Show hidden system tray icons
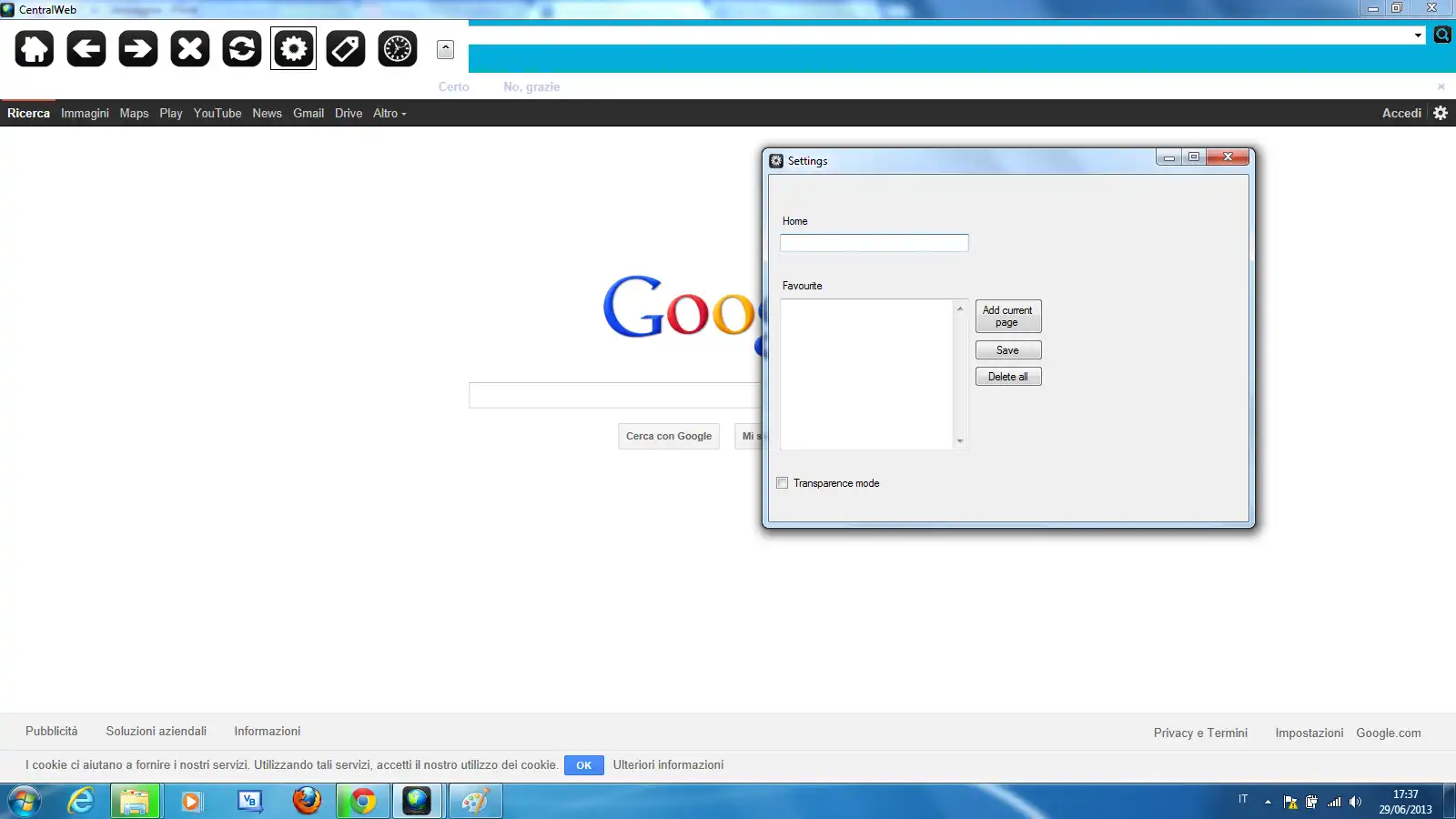This screenshot has width=1456, height=819. pyautogui.click(x=1268, y=802)
